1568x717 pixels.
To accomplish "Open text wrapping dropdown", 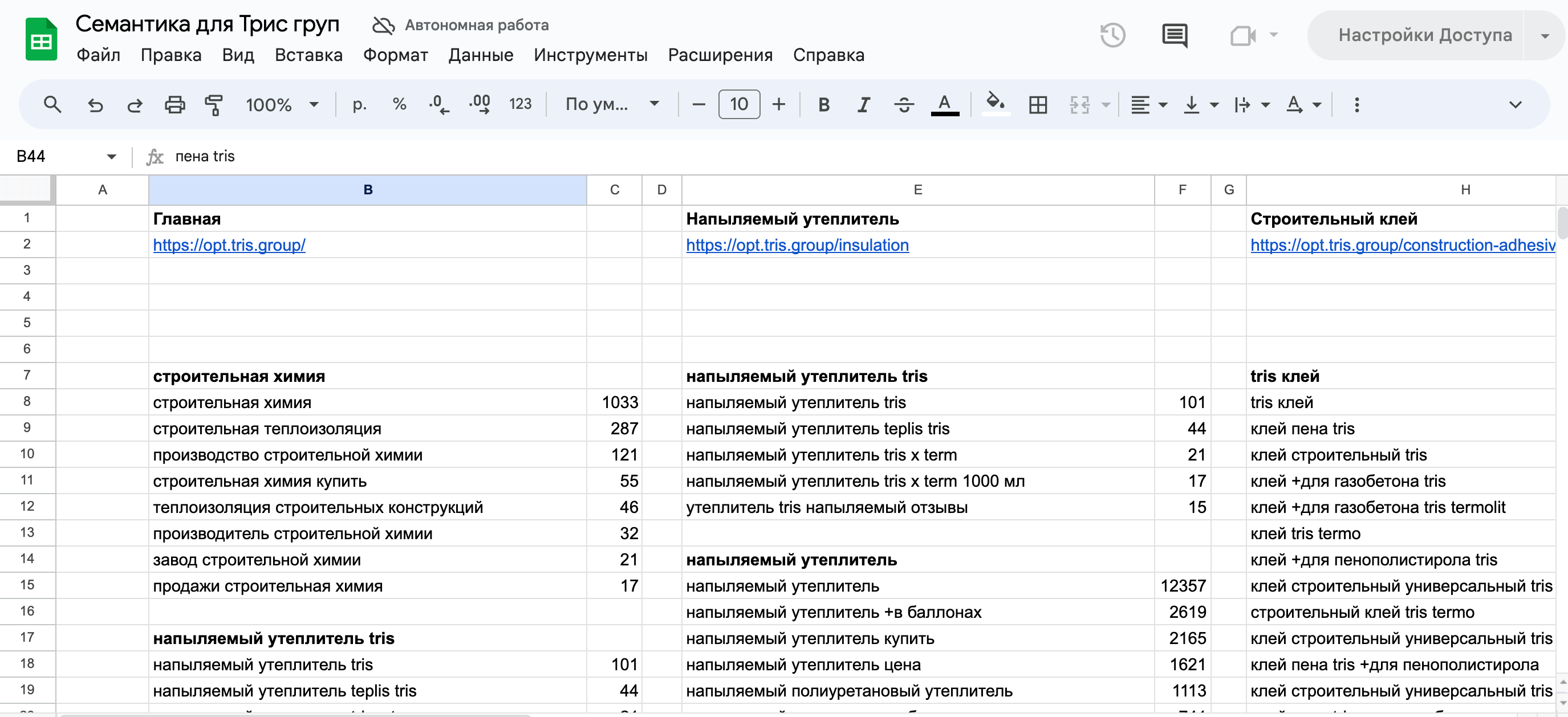I will point(1252,105).
